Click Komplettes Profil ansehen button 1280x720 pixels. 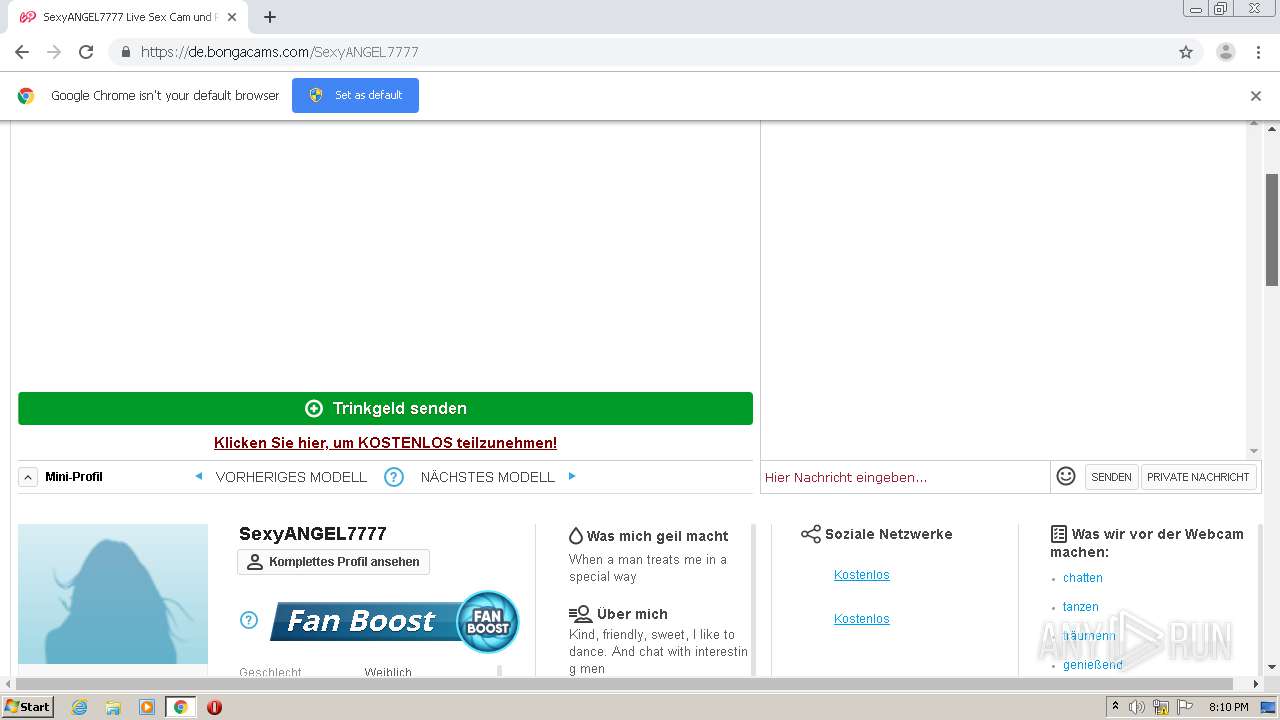pyautogui.click(x=333, y=562)
